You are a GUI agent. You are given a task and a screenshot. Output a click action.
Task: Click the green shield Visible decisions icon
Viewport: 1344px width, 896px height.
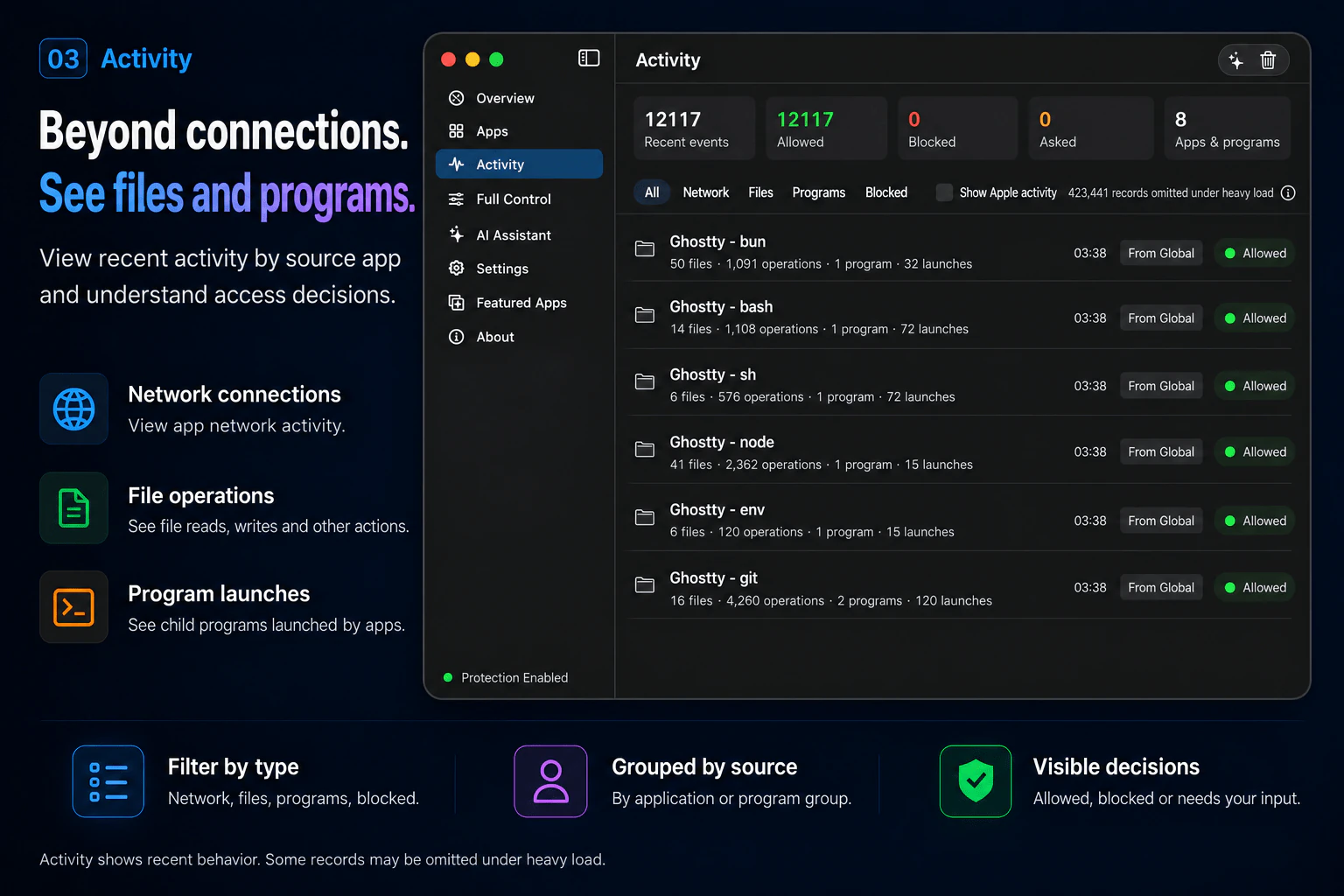tap(976, 781)
